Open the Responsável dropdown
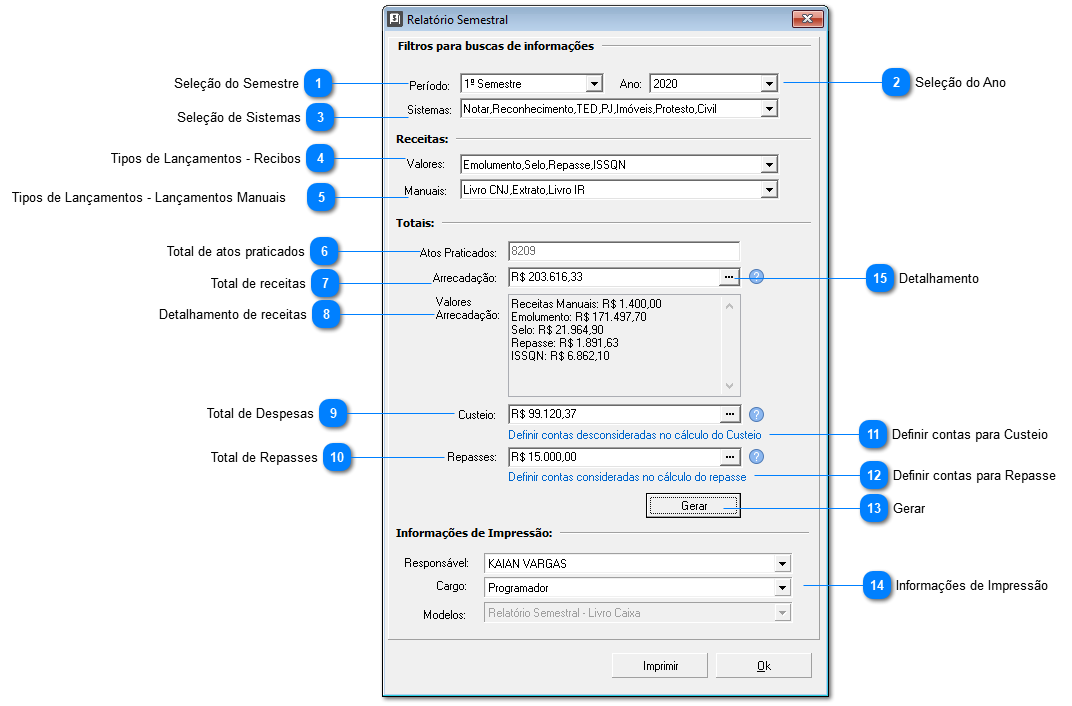1072x706 pixels. click(x=781, y=564)
